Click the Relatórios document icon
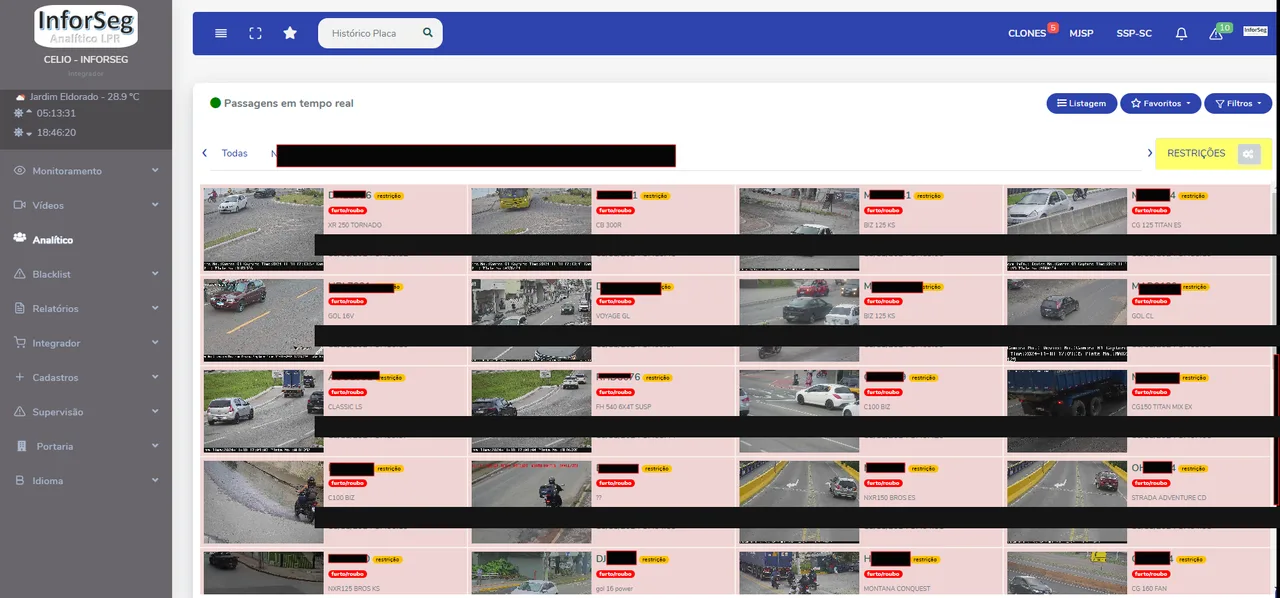Viewport: 1280px width, 598px height. 20,308
